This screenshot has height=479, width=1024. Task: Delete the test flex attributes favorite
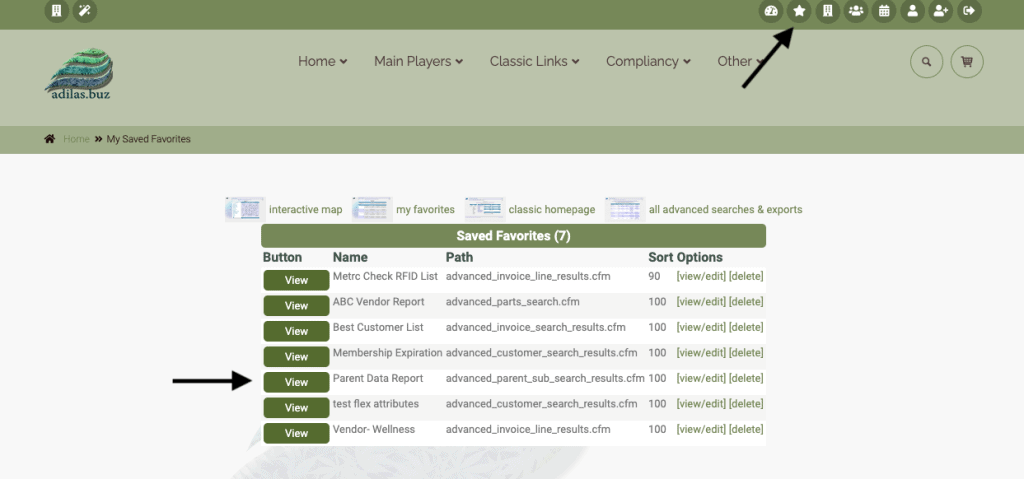coord(746,404)
